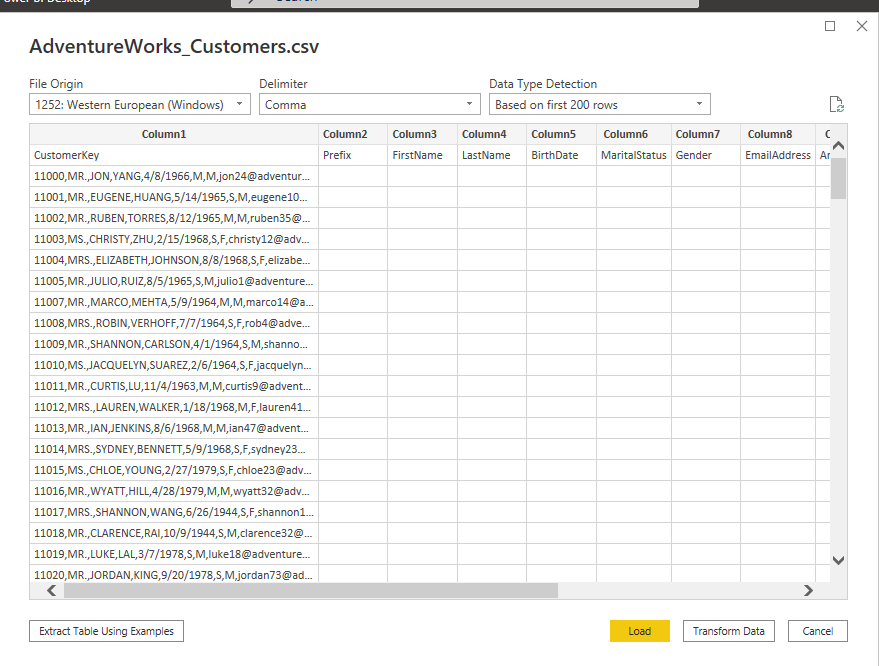Open the Delimiter dropdown showing Comma

click(x=369, y=104)
